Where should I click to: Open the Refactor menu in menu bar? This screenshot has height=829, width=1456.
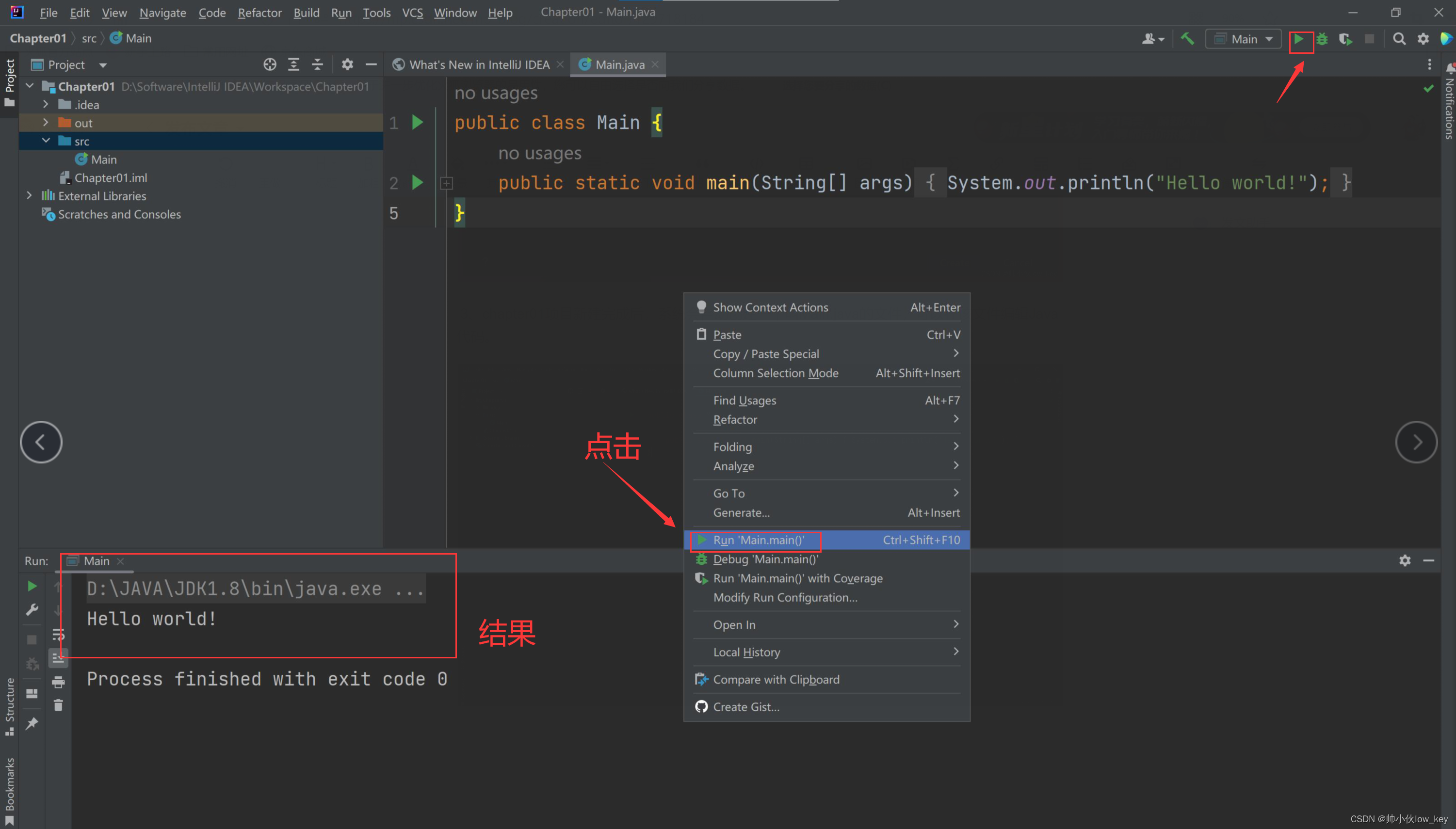click(x=259, y=13)
